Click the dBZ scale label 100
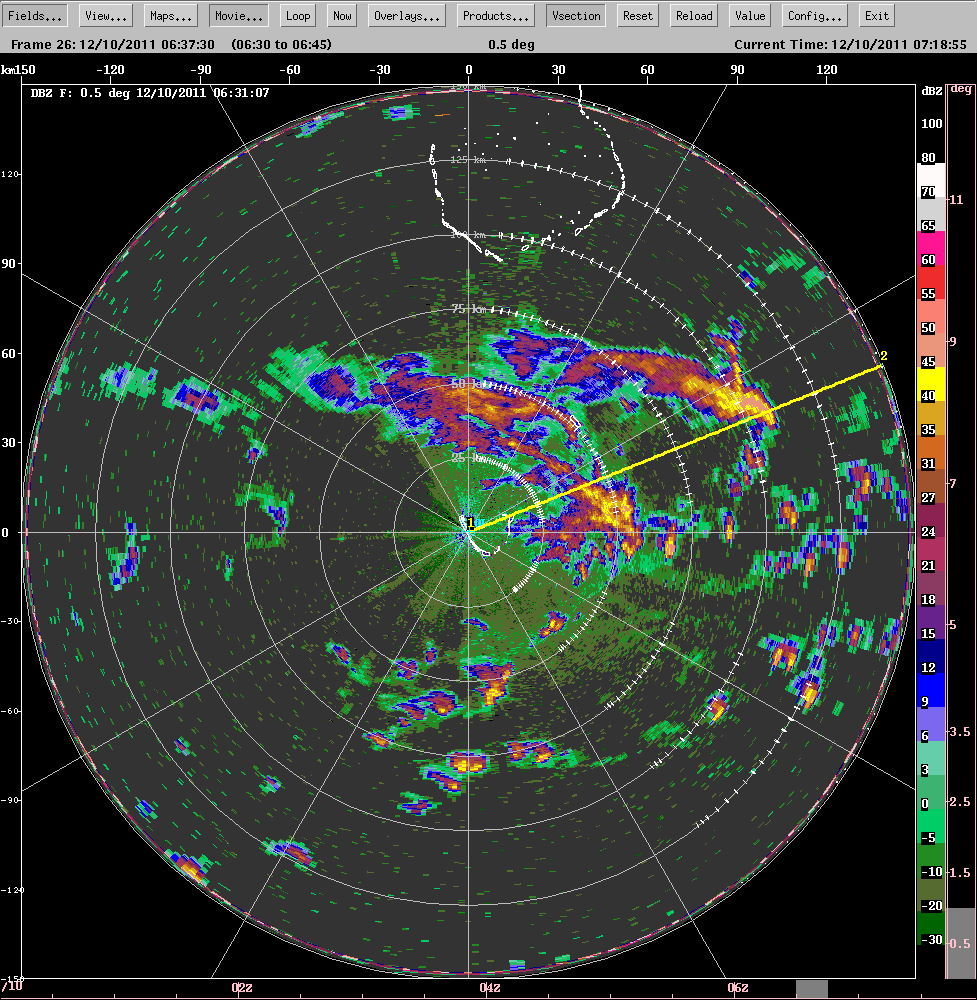The image size is (977, 1000). coord(931,124)
